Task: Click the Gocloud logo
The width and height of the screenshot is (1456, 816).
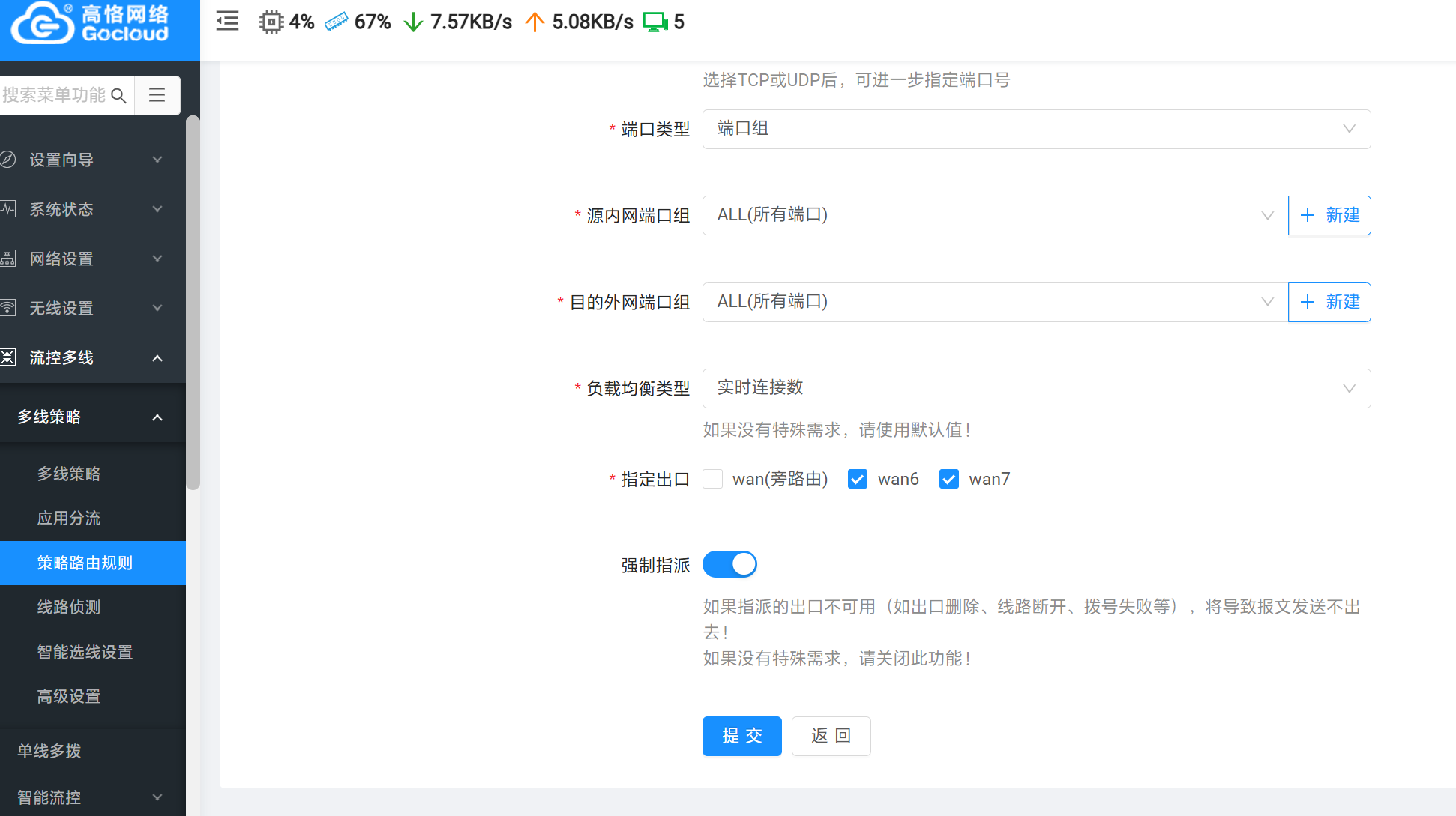Action: click(90, 24)
